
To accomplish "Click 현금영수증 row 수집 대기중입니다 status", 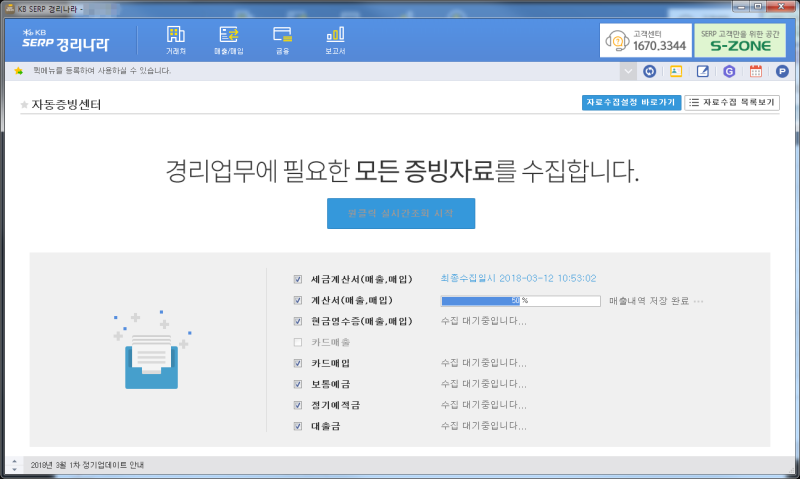I will (x=484, y=321).
